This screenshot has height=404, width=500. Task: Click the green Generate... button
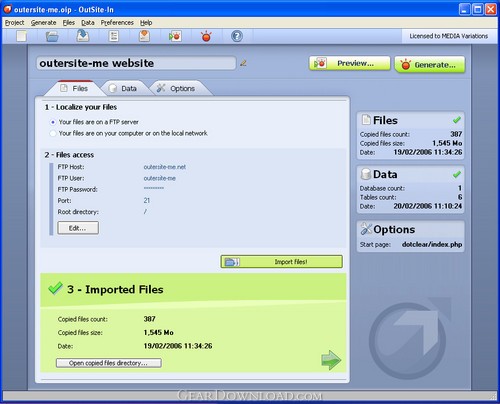[x=430, y=65]
